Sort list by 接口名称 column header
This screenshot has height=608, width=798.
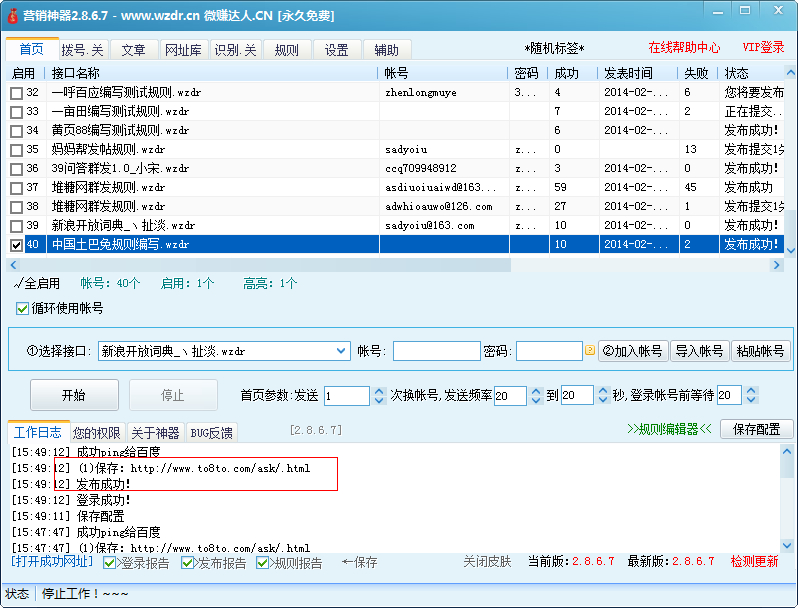(76, 73)
